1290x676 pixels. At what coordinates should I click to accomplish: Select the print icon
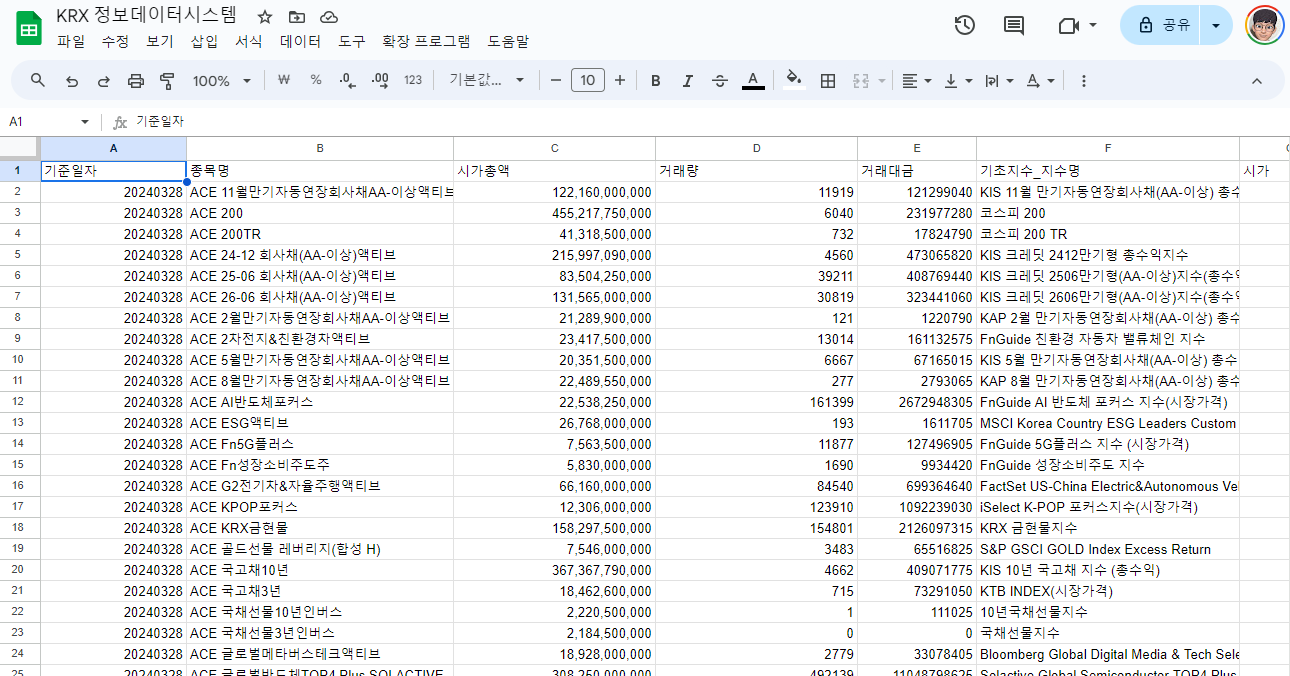click(135, 80)
